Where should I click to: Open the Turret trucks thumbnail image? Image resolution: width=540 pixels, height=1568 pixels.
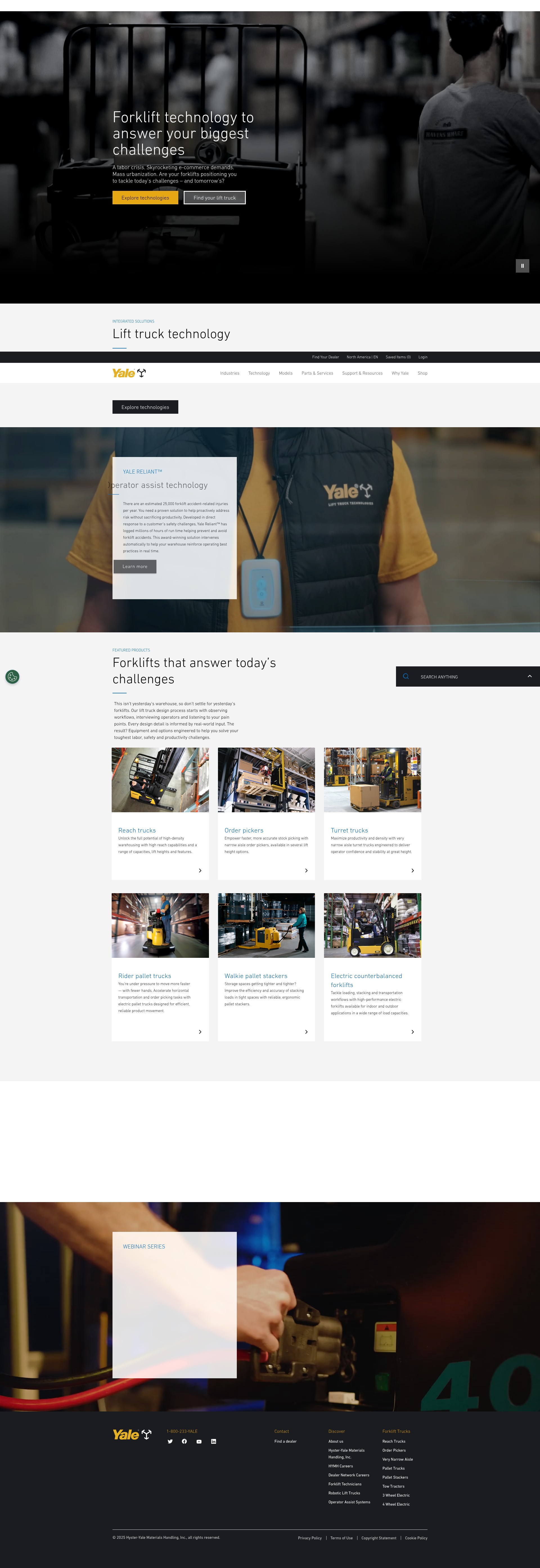373,780
